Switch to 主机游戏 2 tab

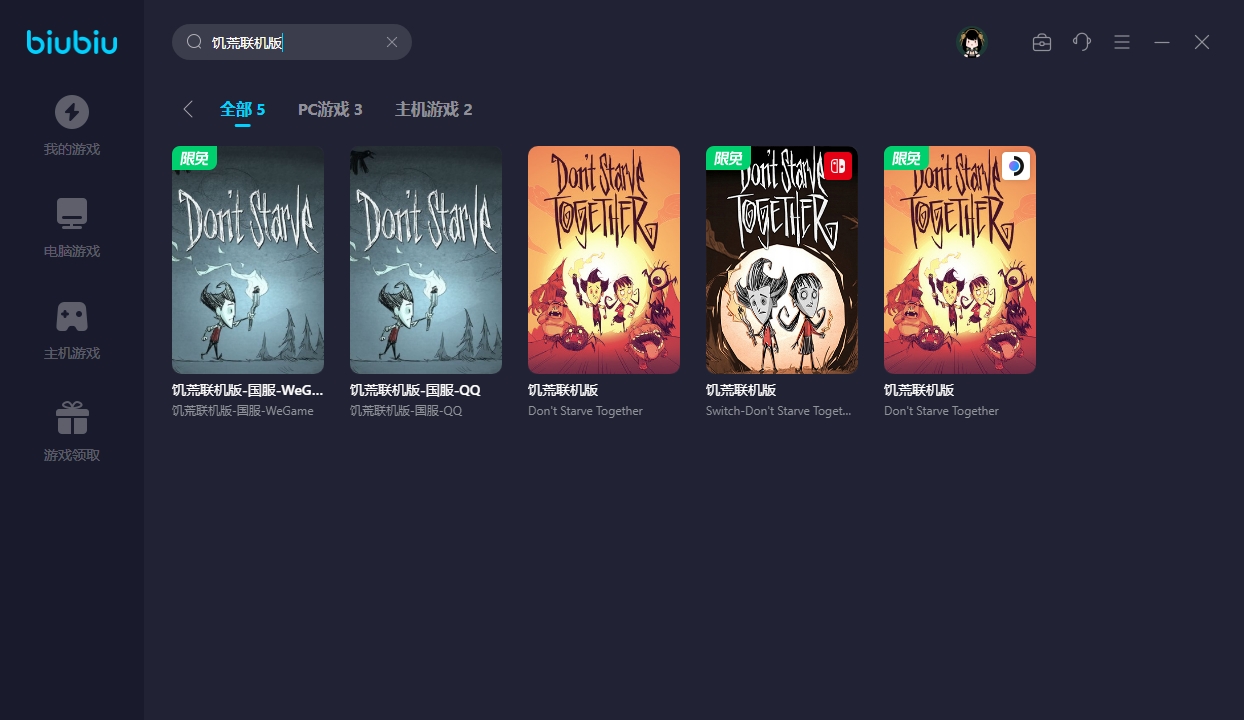(x=434, y=109)
